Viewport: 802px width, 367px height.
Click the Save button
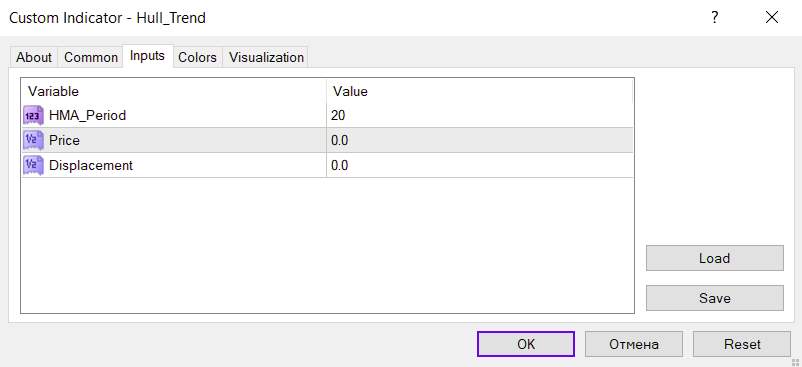pyautogui.click(x=715, y=298)
